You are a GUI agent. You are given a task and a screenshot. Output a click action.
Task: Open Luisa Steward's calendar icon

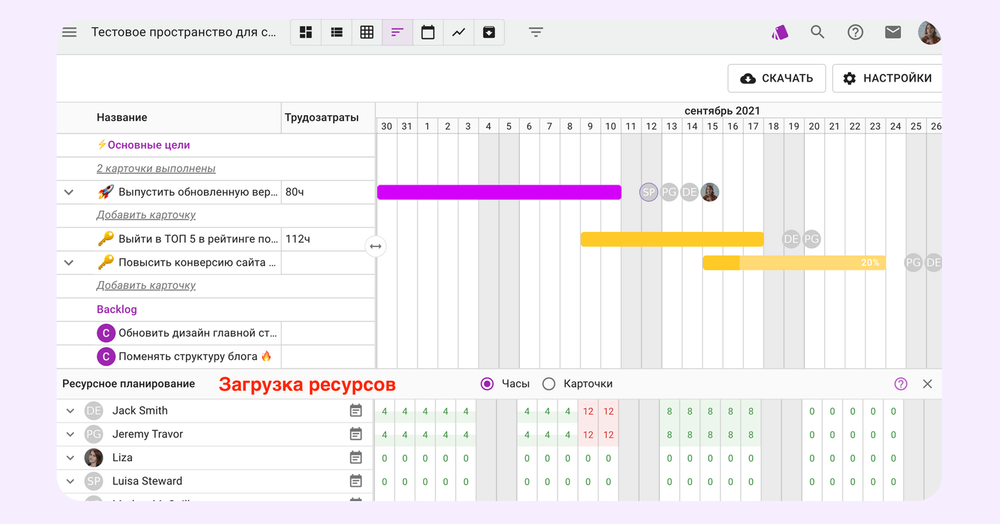pos(356,481)
